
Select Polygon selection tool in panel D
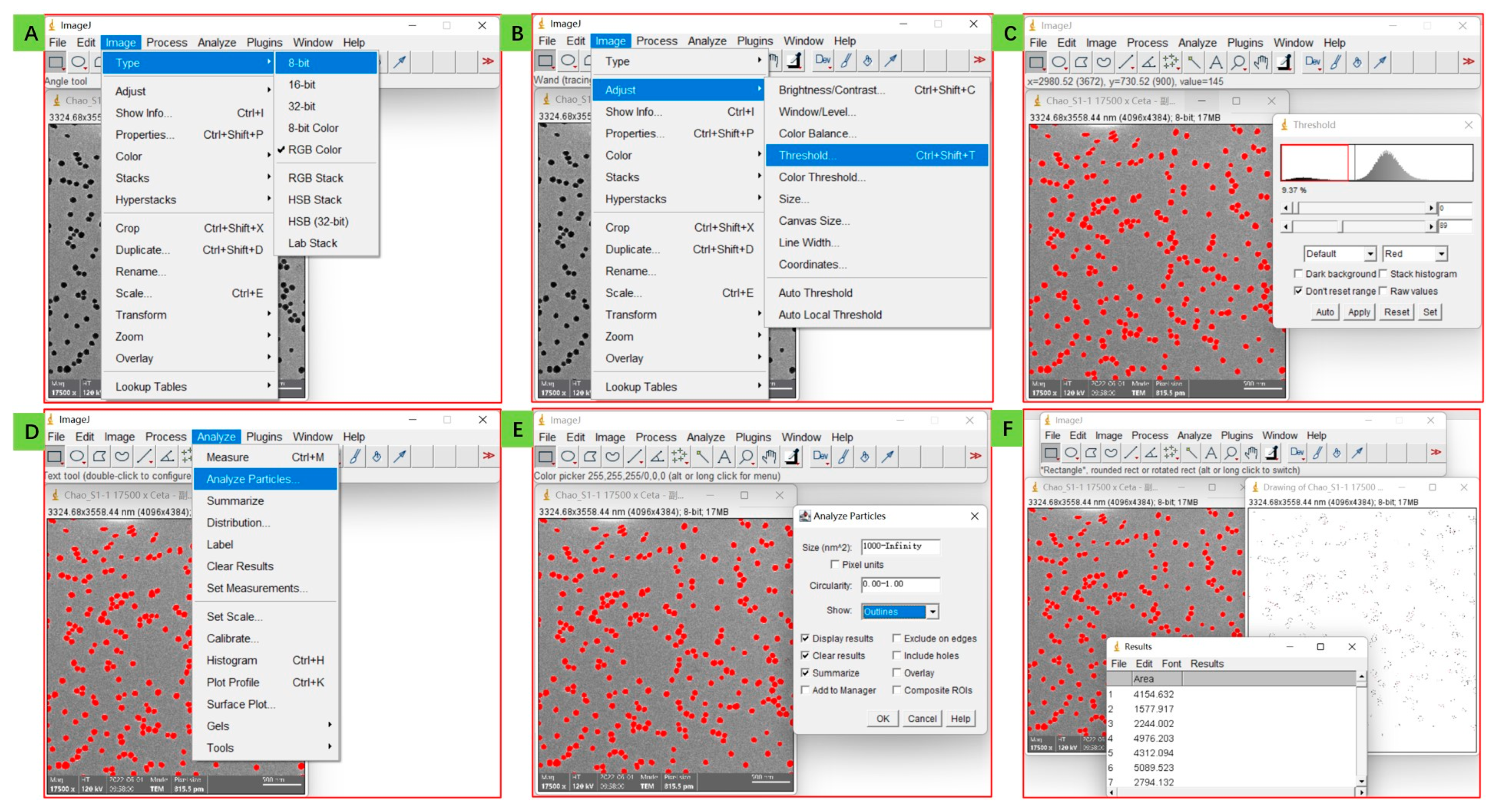(x=99, y=456)
